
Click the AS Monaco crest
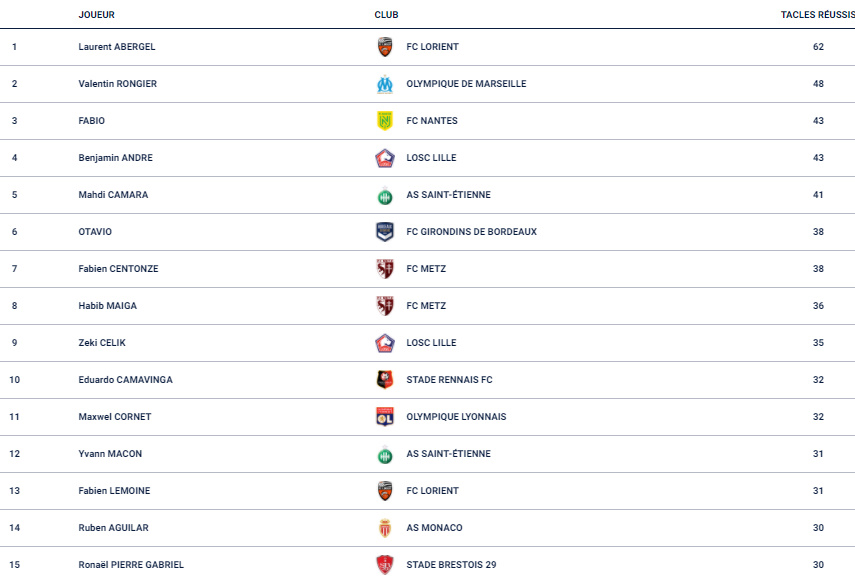(x=385, y=528)
